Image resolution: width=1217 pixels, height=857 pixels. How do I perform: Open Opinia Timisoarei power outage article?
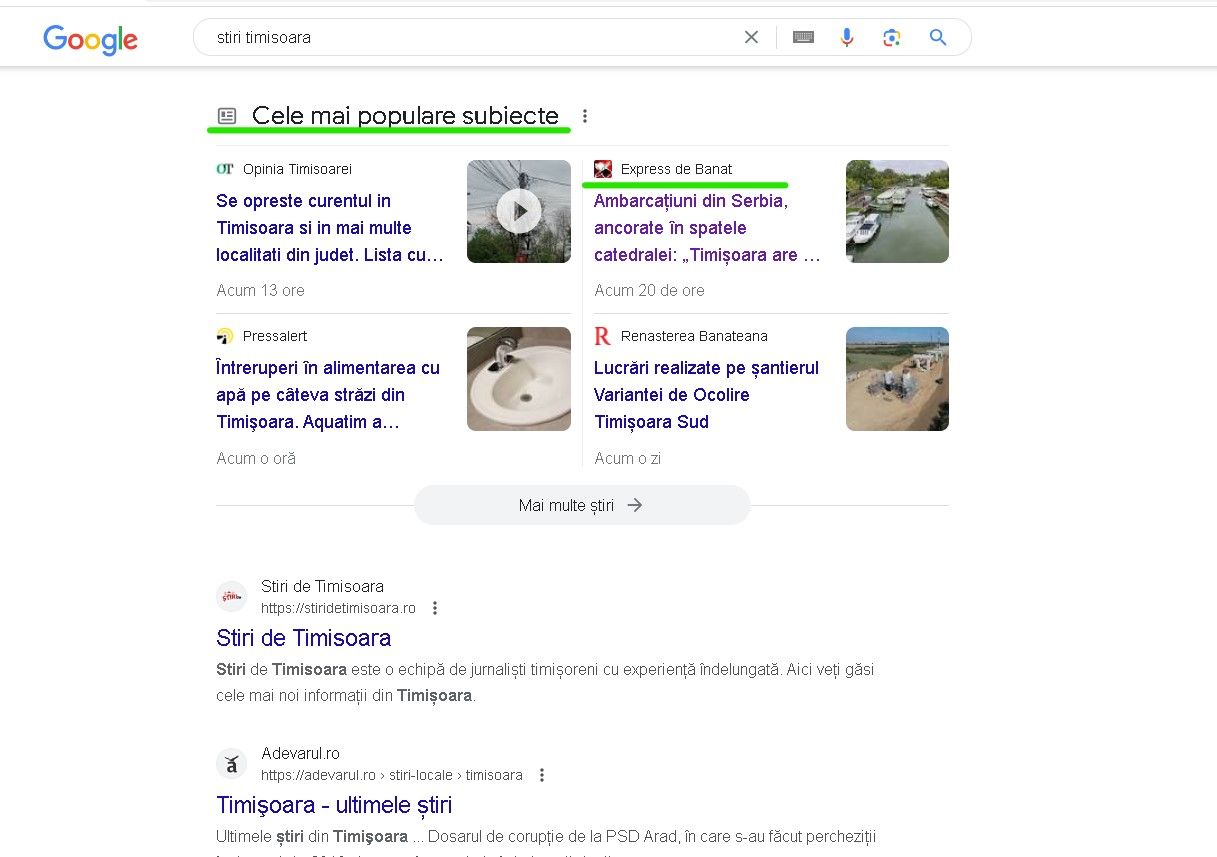(x=330, y=228)
